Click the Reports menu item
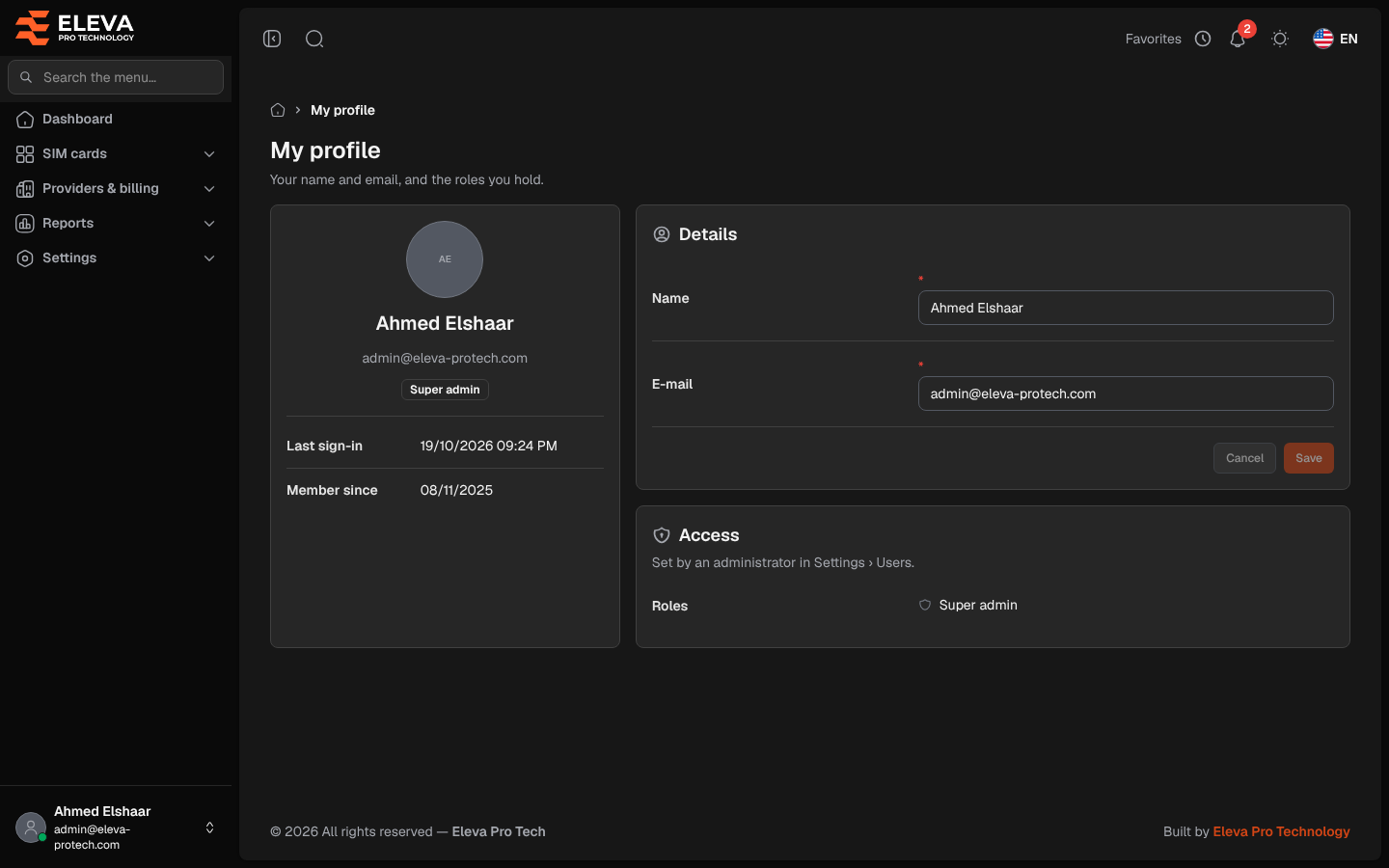The width and height of the screenshot is (1389, 868). click(x=116, y=223)
